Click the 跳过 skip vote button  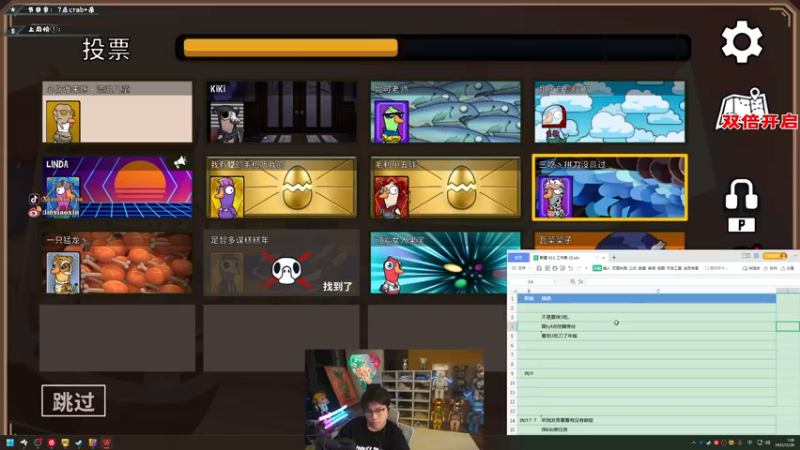pos(73,401)
